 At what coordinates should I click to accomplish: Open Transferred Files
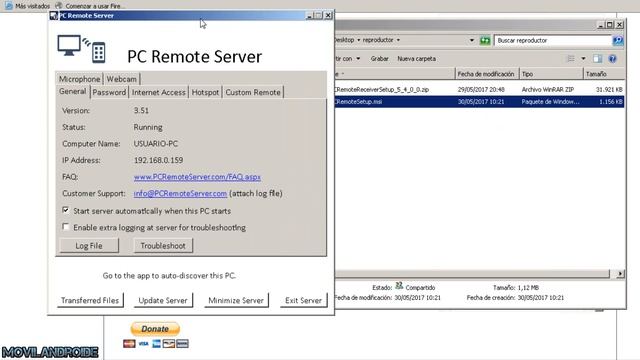[x=90, y=300]
